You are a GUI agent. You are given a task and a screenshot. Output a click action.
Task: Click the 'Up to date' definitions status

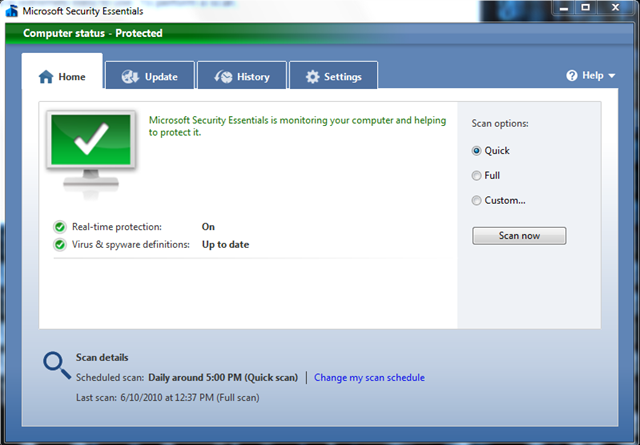click(x=225, y=245)
